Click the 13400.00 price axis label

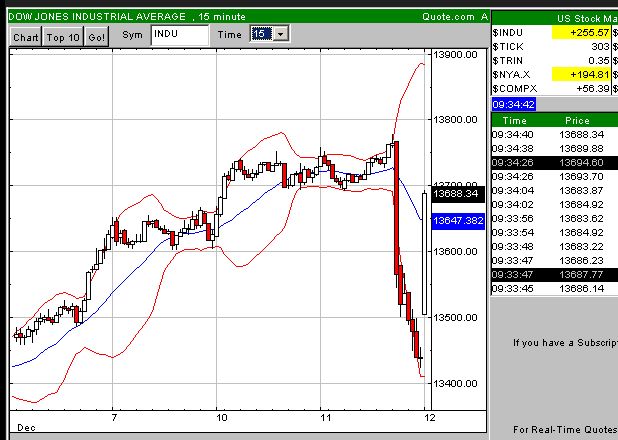click(455, 383)
